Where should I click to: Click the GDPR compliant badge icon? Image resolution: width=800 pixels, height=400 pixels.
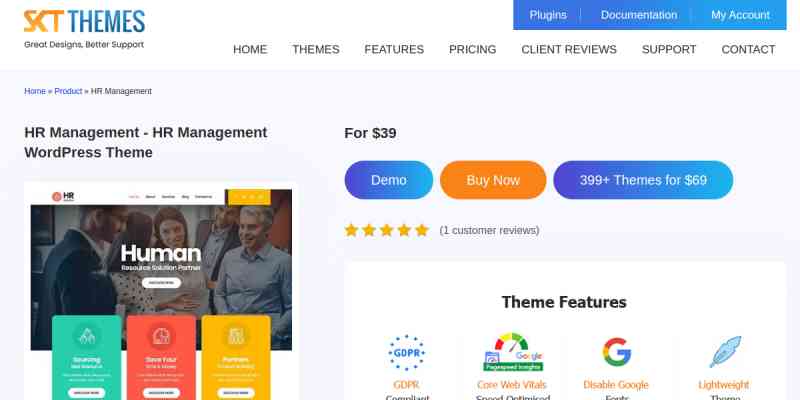click(406, 352)
